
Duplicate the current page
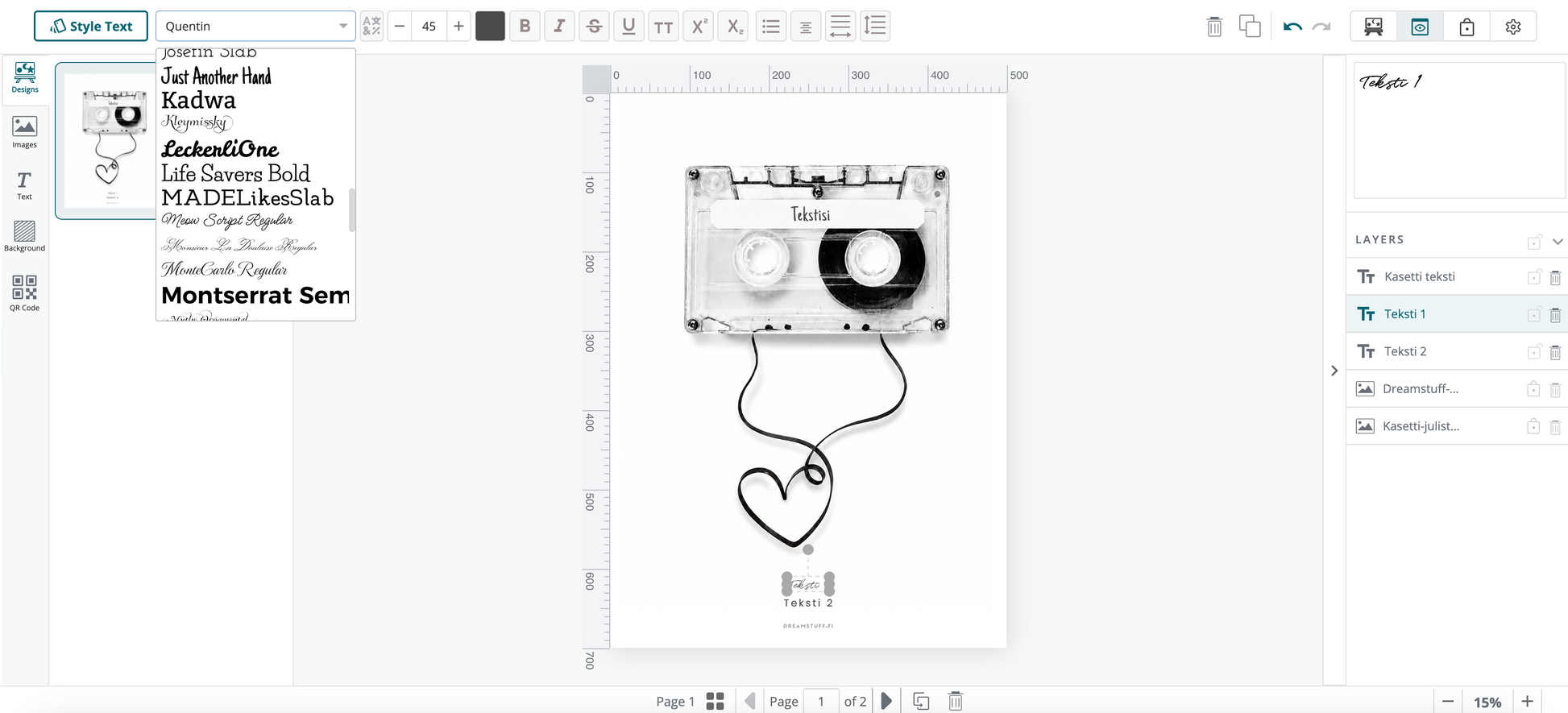[921, 701]
